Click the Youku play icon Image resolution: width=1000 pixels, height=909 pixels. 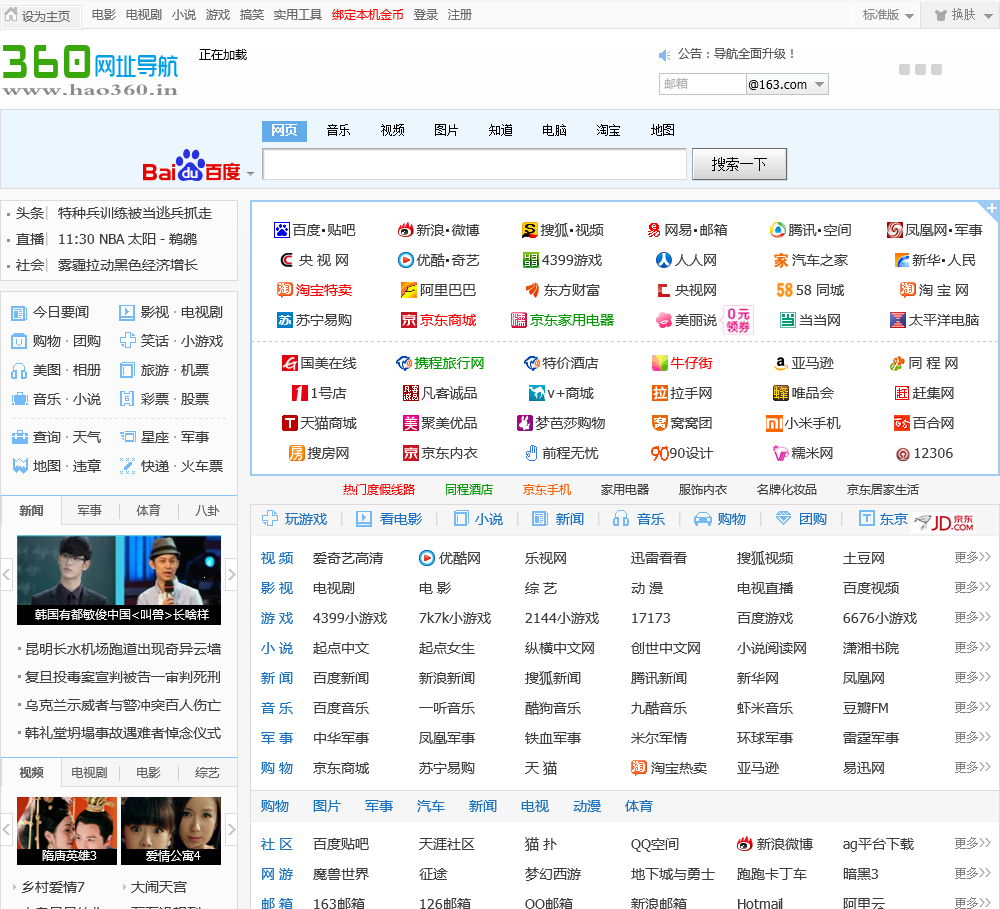pyautogui.click(x=405, y=260)
